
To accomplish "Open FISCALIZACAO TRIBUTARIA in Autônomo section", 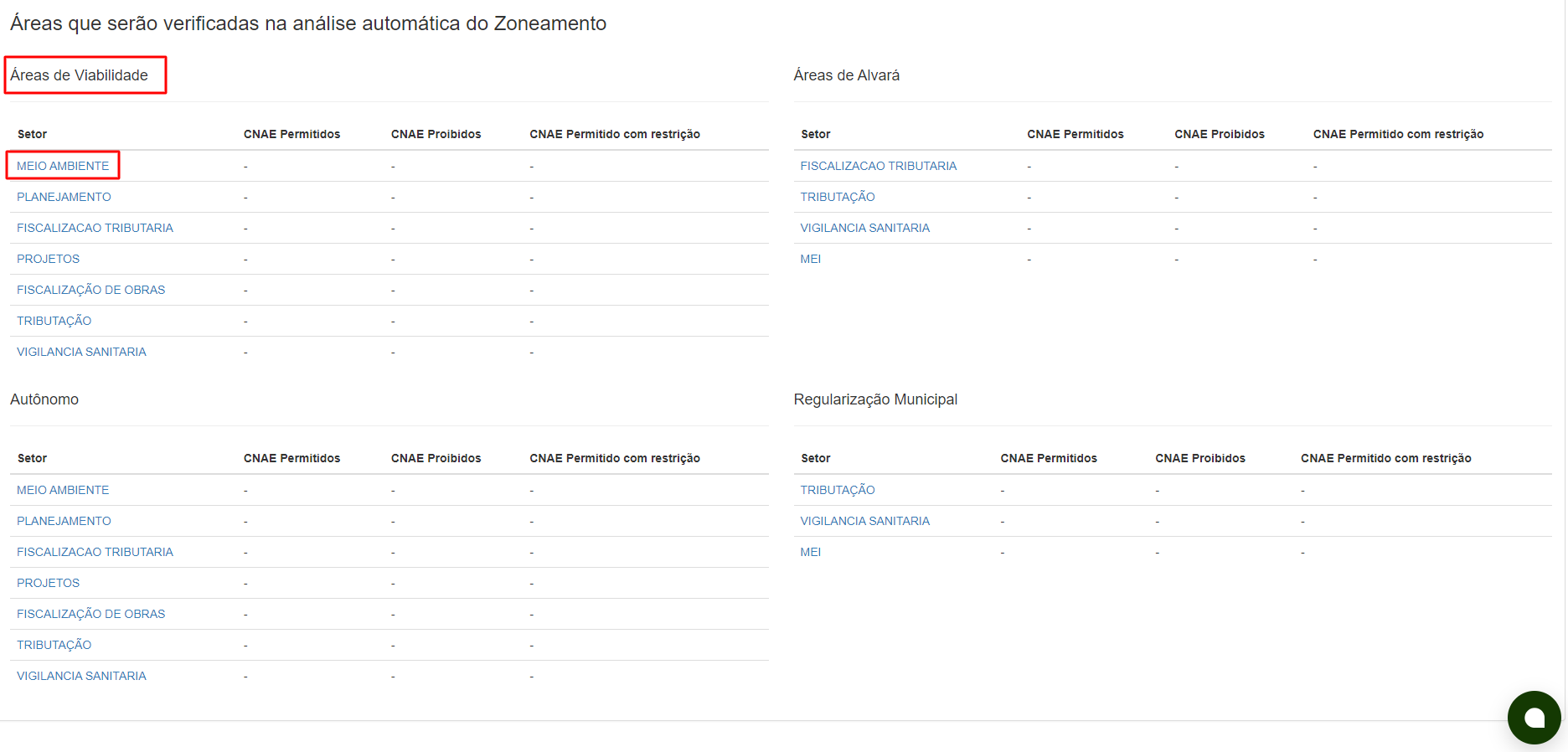I will click(x=95, y=552).
